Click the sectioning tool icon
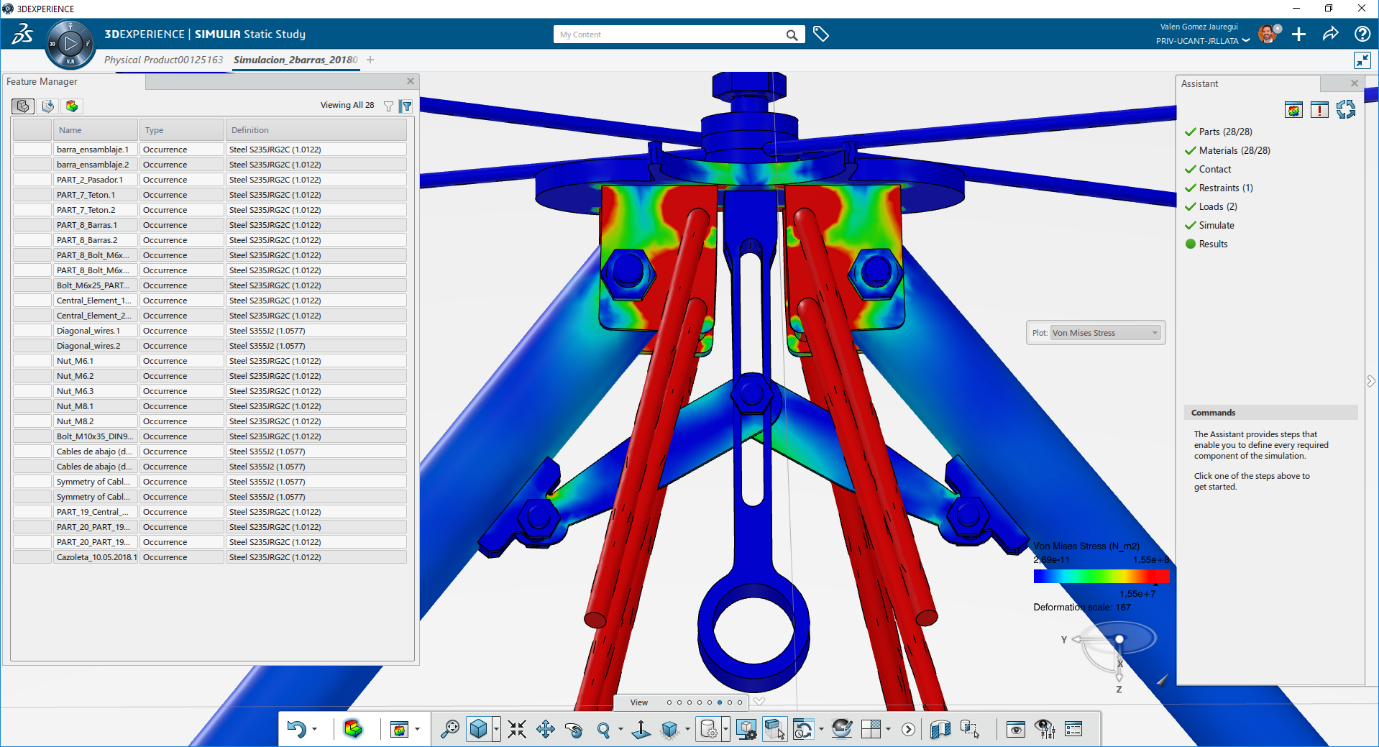 (939, 729)
